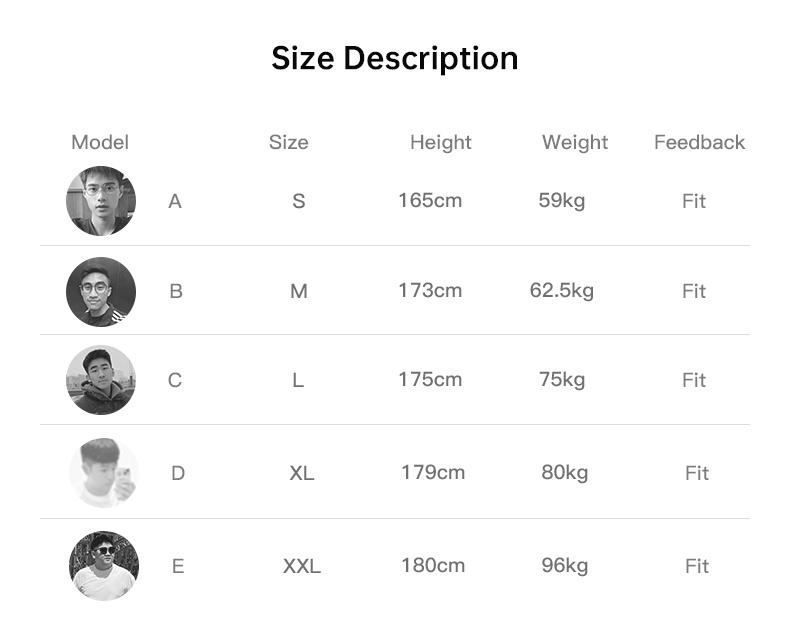Click the XXL size cell
This screenshot has width=790, height=630.
click(x=302, y=566)
